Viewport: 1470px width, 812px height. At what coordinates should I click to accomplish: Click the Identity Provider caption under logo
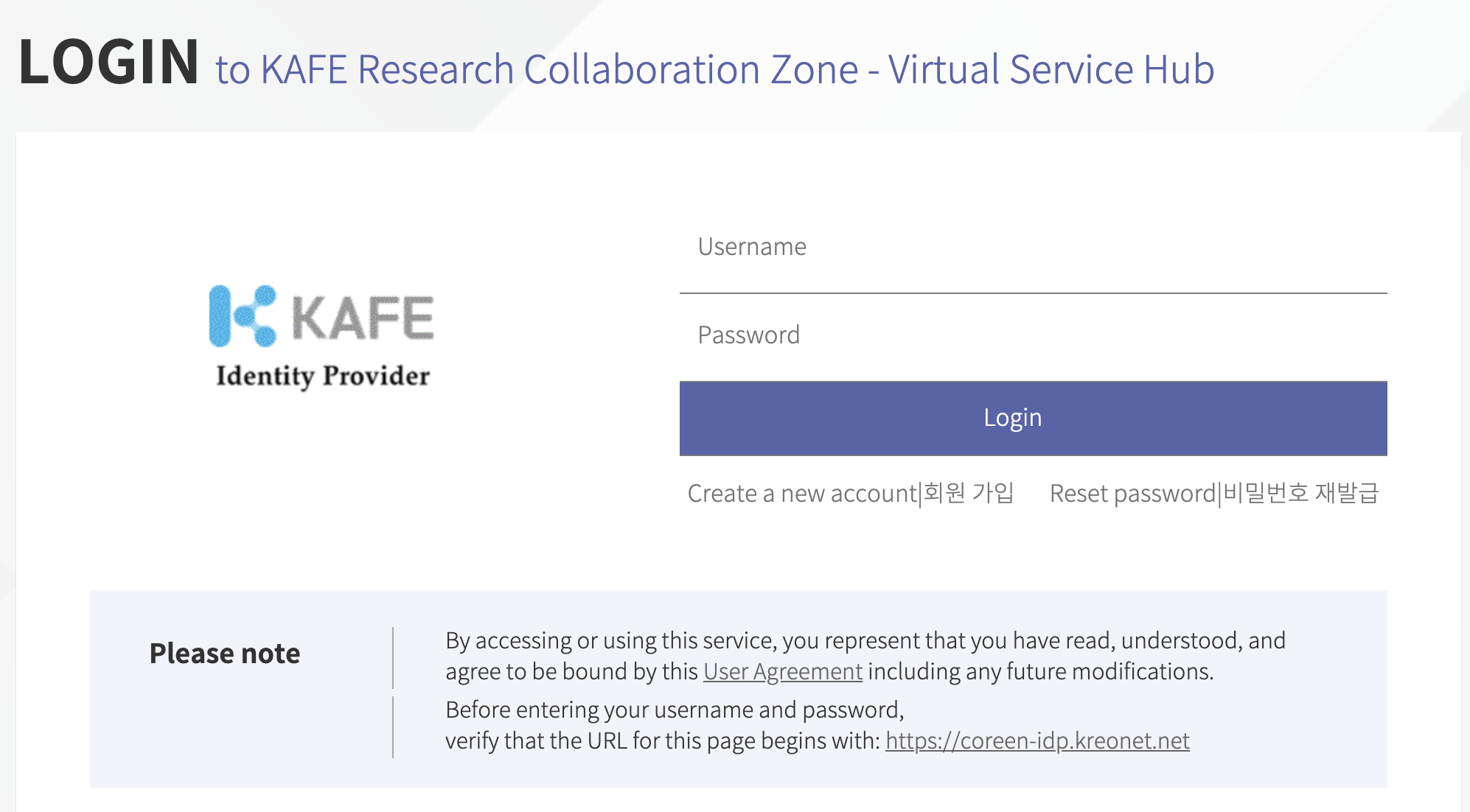(323, 376)
